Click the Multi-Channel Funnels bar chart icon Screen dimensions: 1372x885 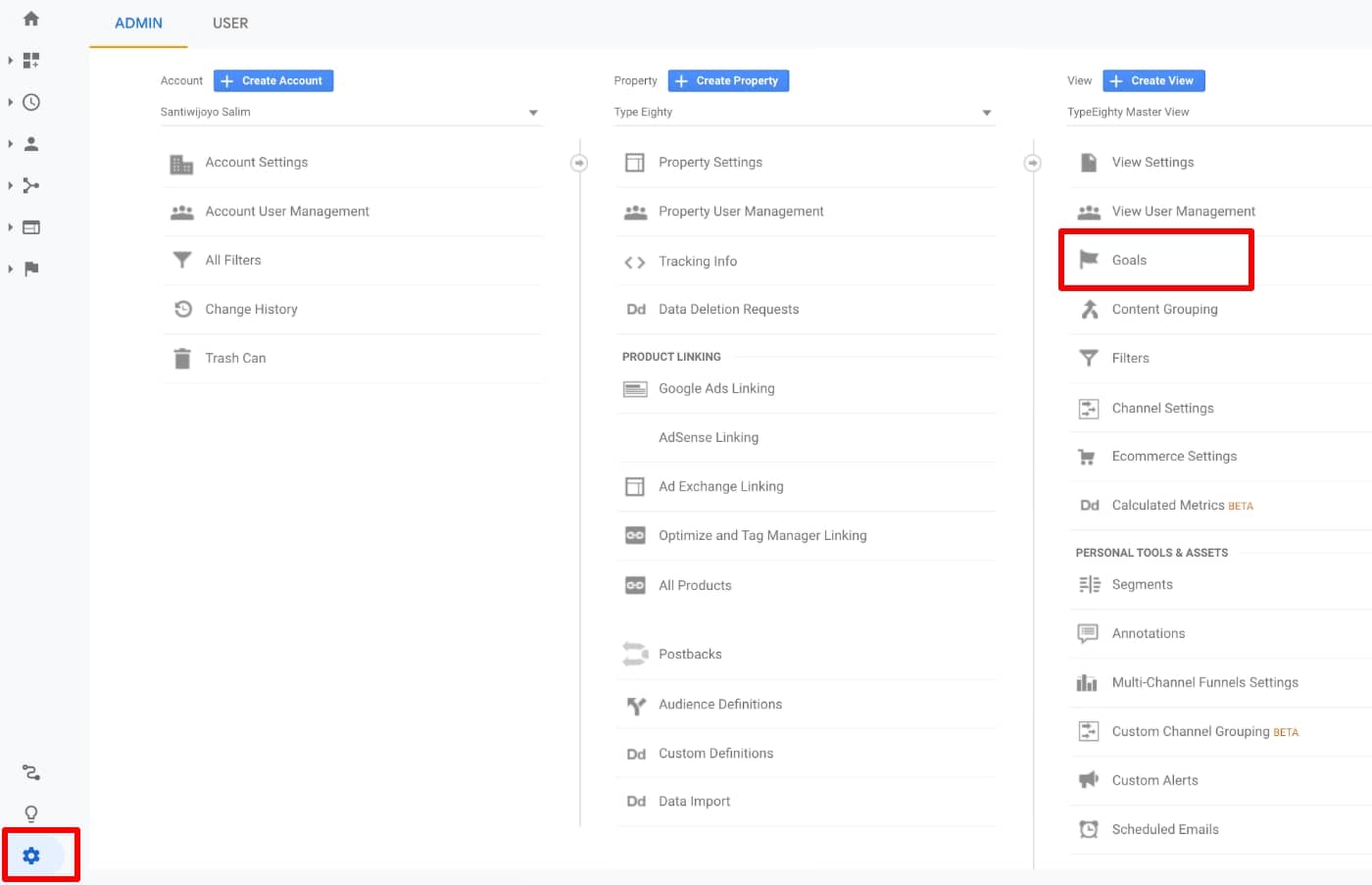click(1087, 683)
